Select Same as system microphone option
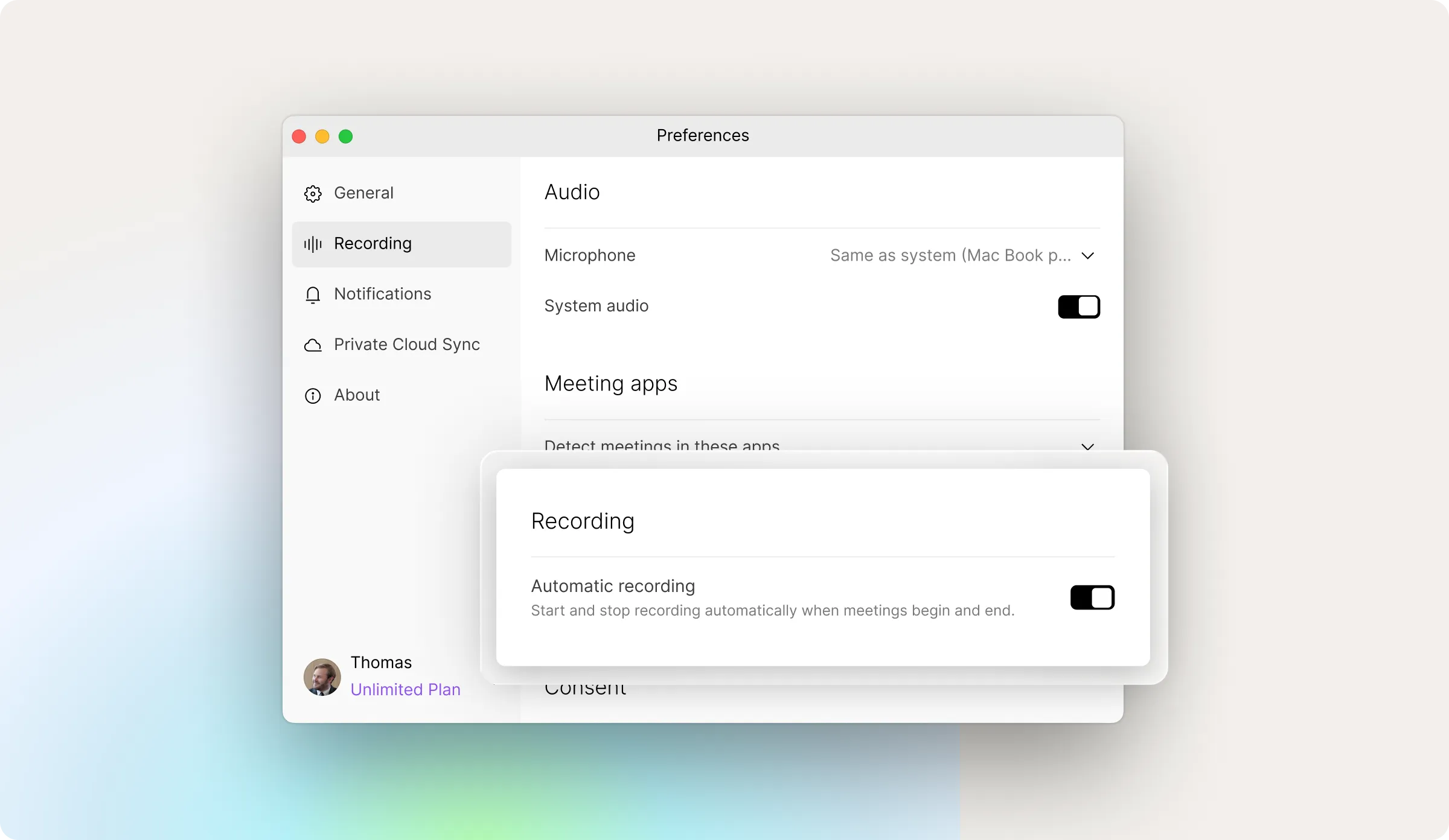The image size is (1449, 840). pyautogui.click(x=950, y=256)
